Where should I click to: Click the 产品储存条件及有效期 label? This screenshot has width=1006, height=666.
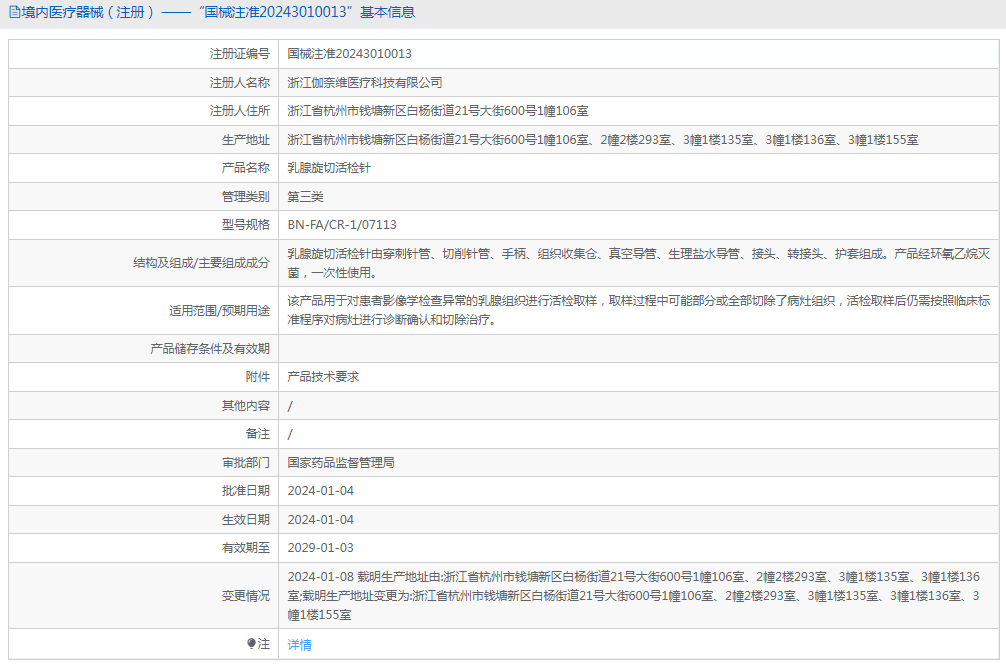[x=210, y=348]
